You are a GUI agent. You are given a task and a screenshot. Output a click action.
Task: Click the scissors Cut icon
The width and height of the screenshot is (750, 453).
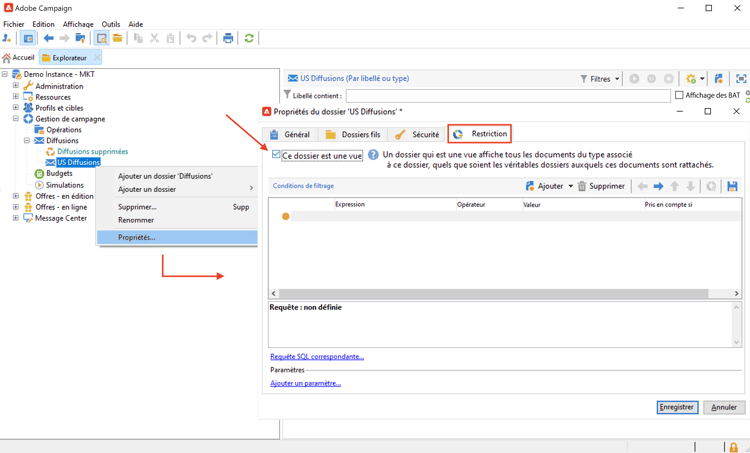point(154,38)
